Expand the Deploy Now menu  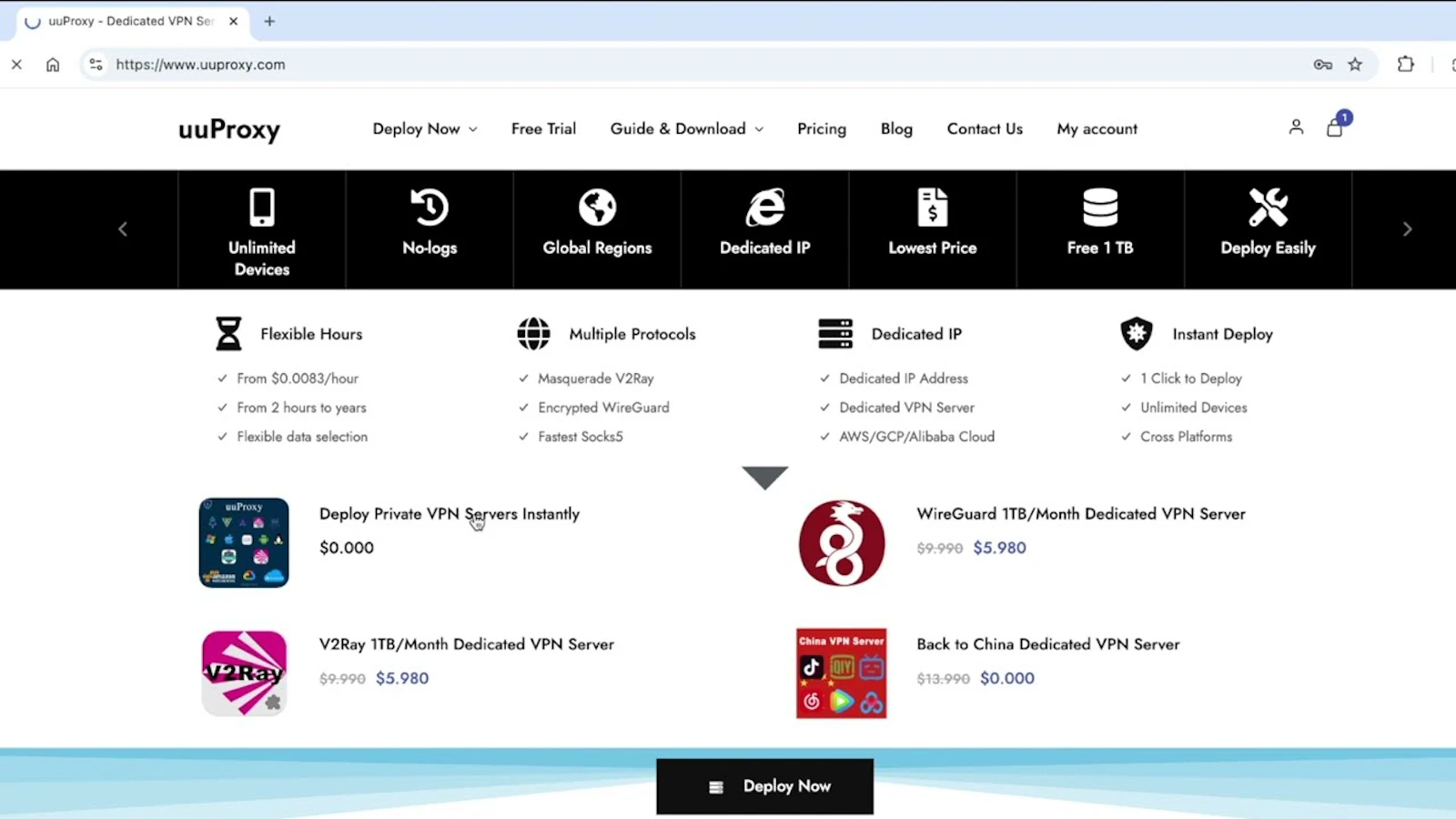pyautogui.click(x=425, y=129)
